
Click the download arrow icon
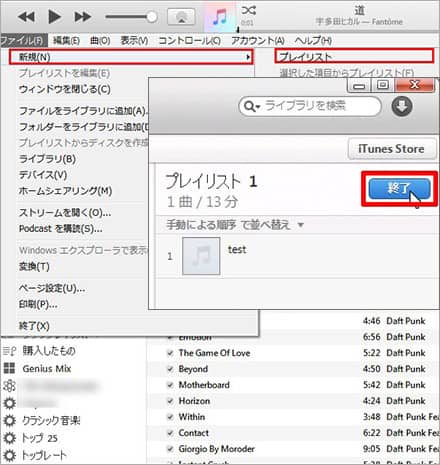(402, 107)
